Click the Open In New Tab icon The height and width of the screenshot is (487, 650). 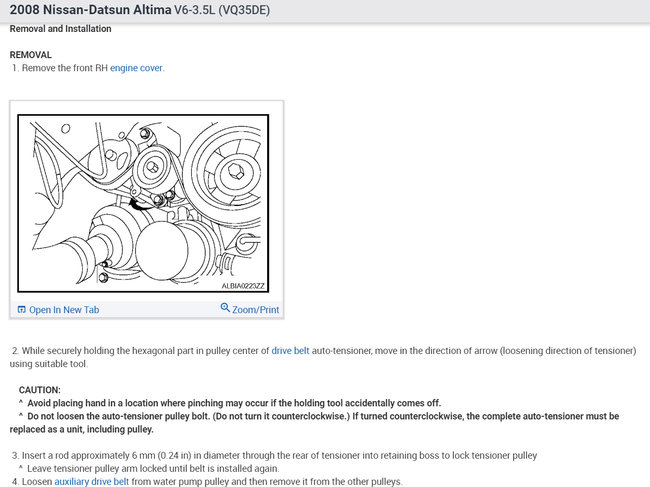pos(22,310)
